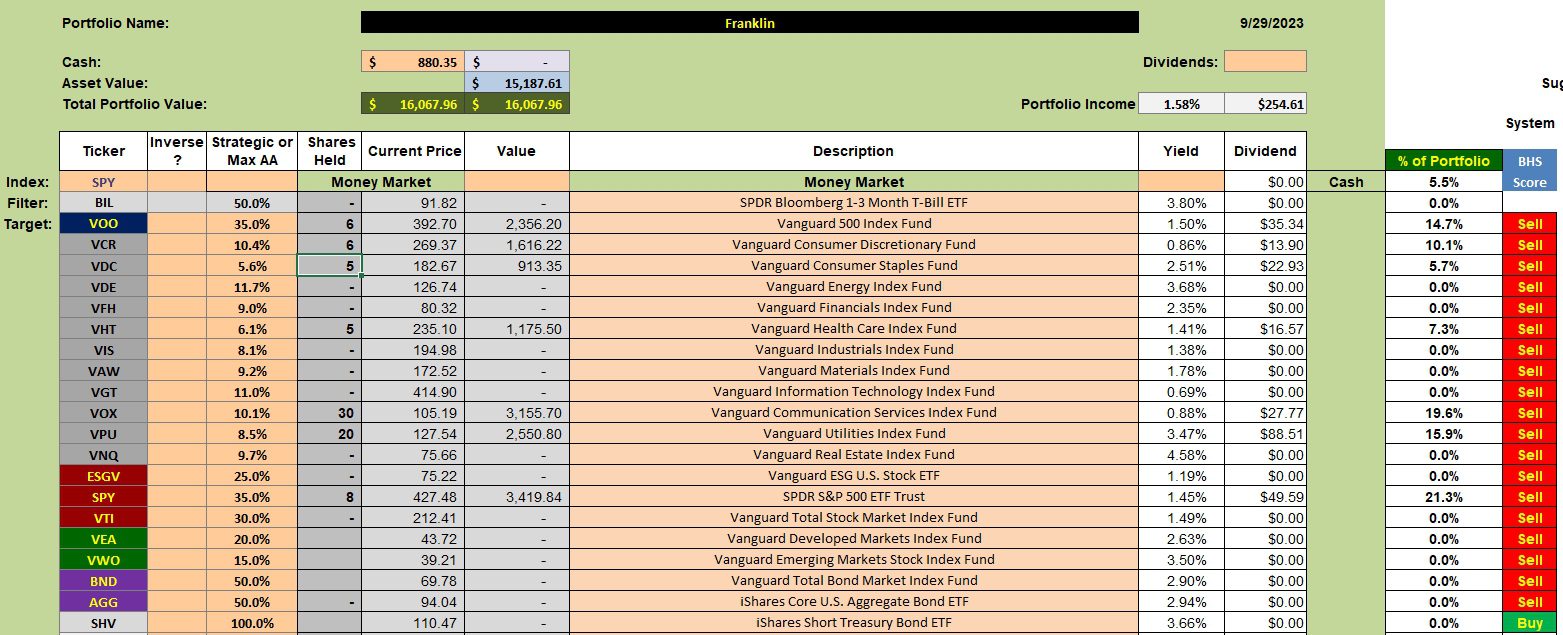Select the VEA ticker cell
This screenshot has height=635, width=1563.
click(104, 539)
